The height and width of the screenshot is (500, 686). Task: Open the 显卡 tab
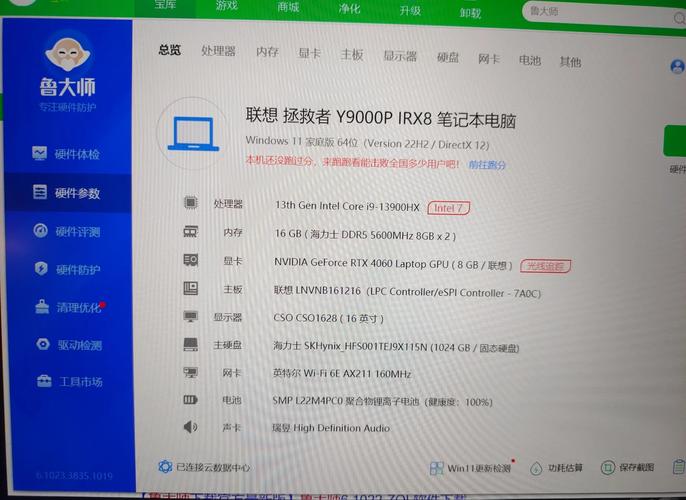coord(309,53)
